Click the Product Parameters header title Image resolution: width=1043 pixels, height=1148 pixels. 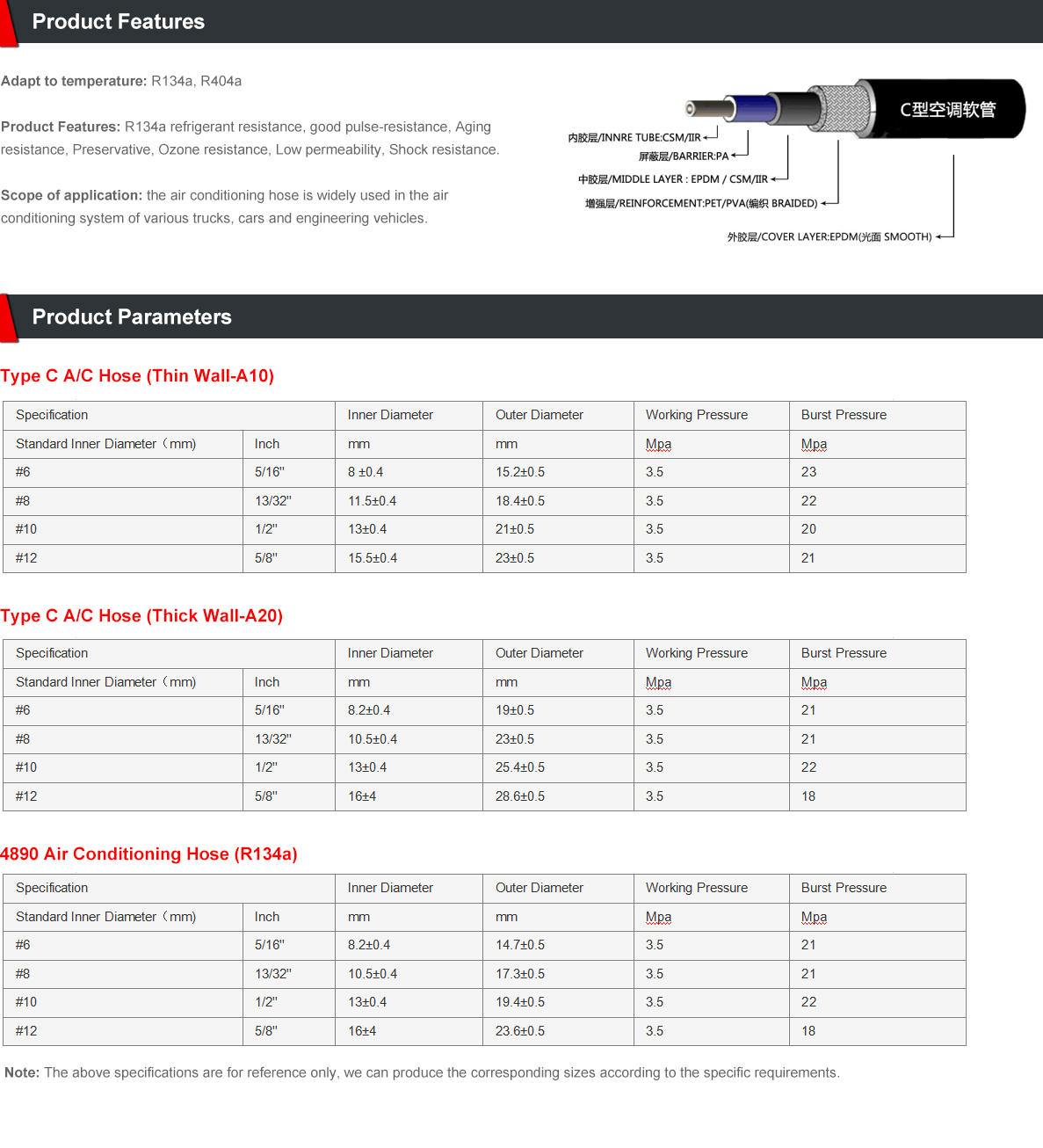point(132,317)
